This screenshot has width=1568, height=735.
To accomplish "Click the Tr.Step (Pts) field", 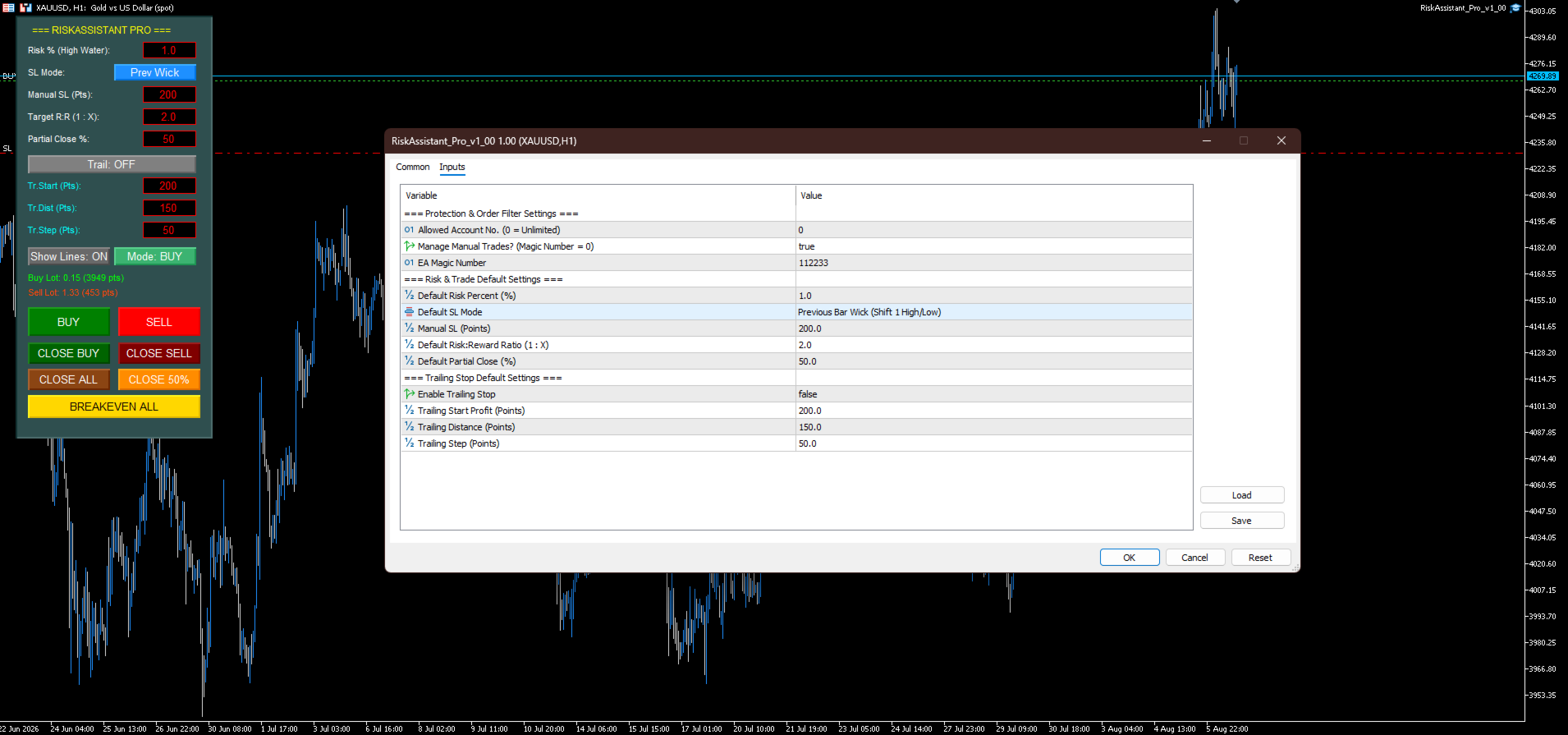I will click(x=169, y=230).
